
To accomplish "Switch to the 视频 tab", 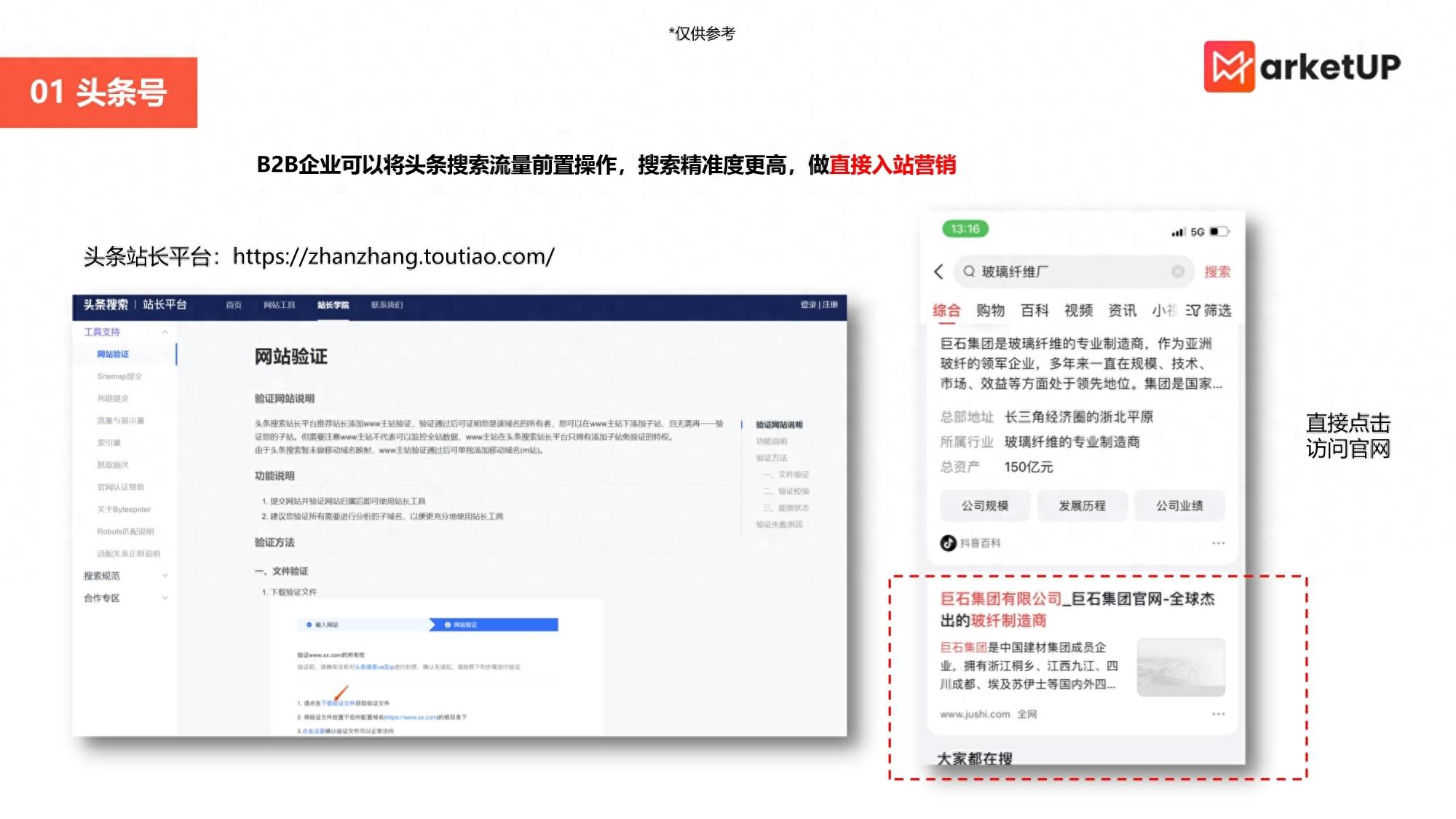I will pyautogui.click(x=1078, y=310).
